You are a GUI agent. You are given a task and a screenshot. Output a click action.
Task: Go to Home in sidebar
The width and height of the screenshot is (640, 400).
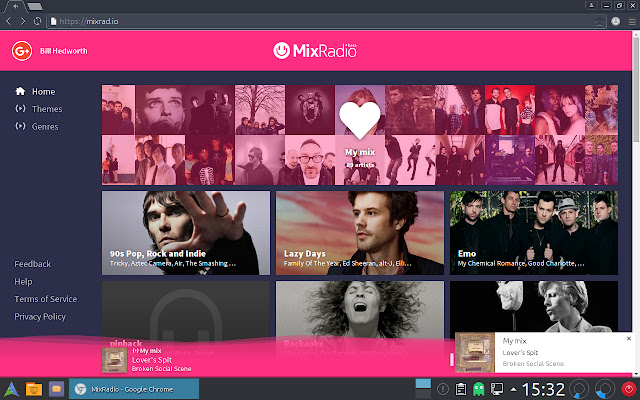[x=44, y=91]
